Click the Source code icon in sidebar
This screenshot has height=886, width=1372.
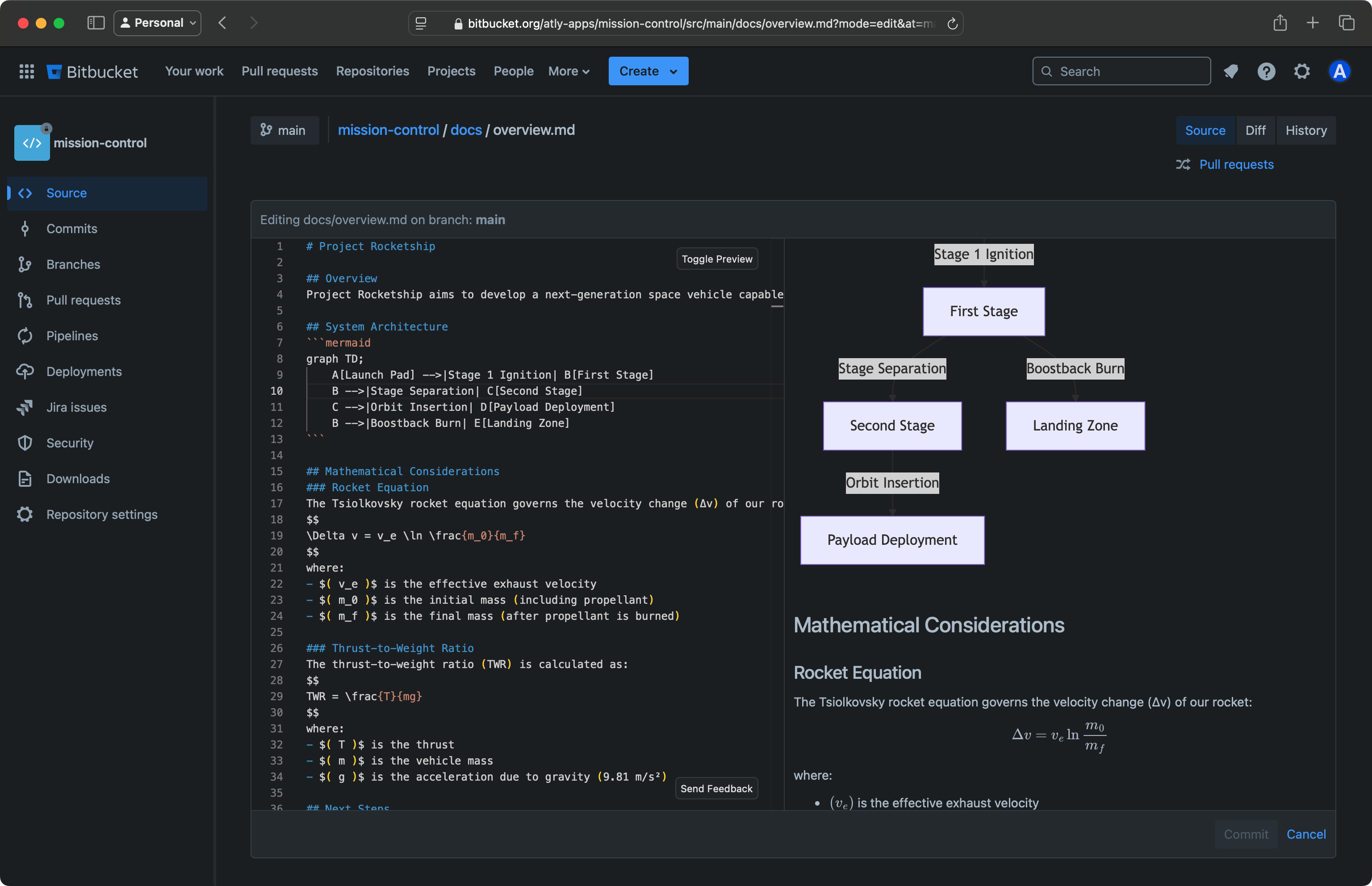point(25,193)
